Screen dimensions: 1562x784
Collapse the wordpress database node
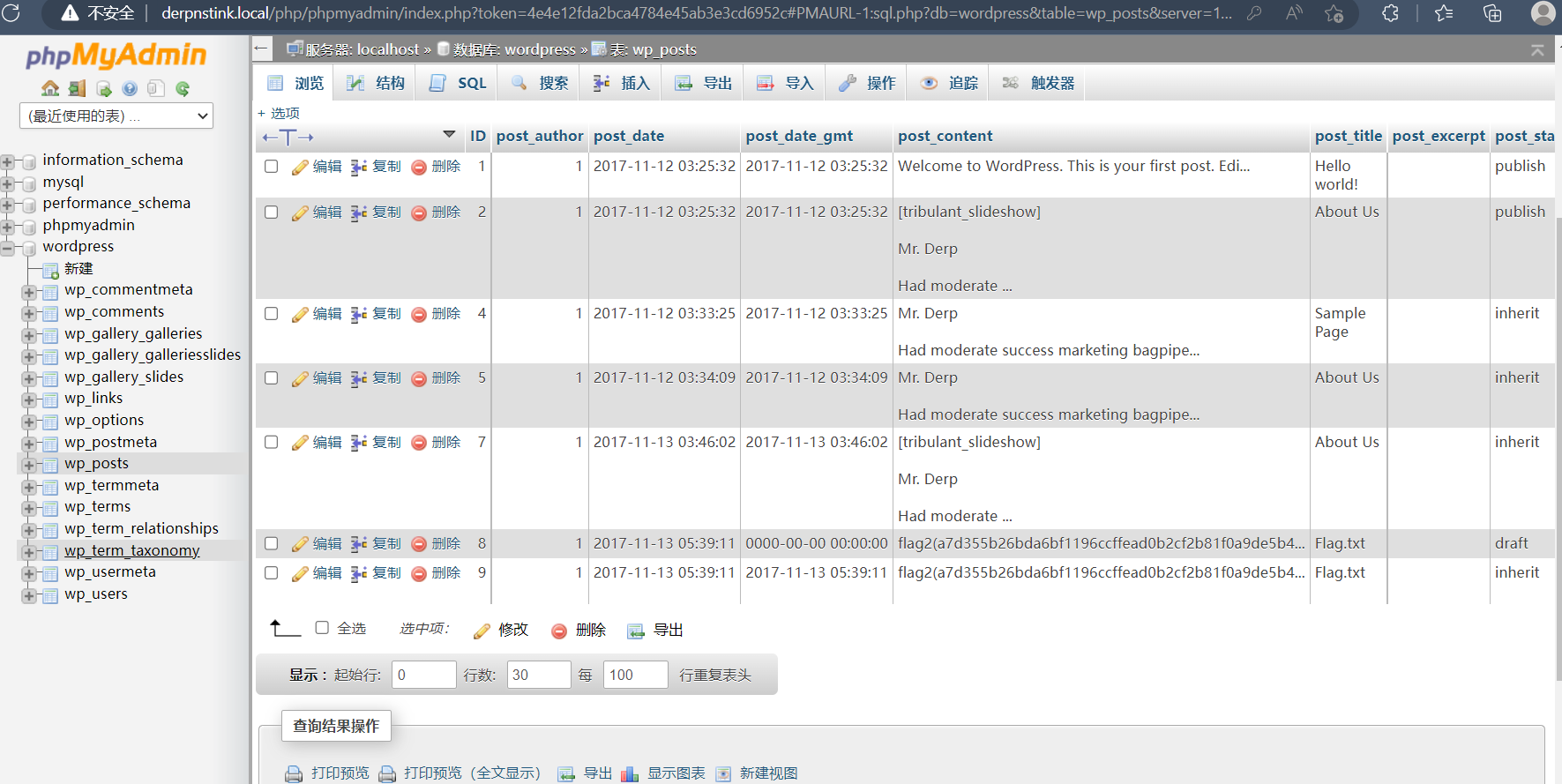(8, 248)
